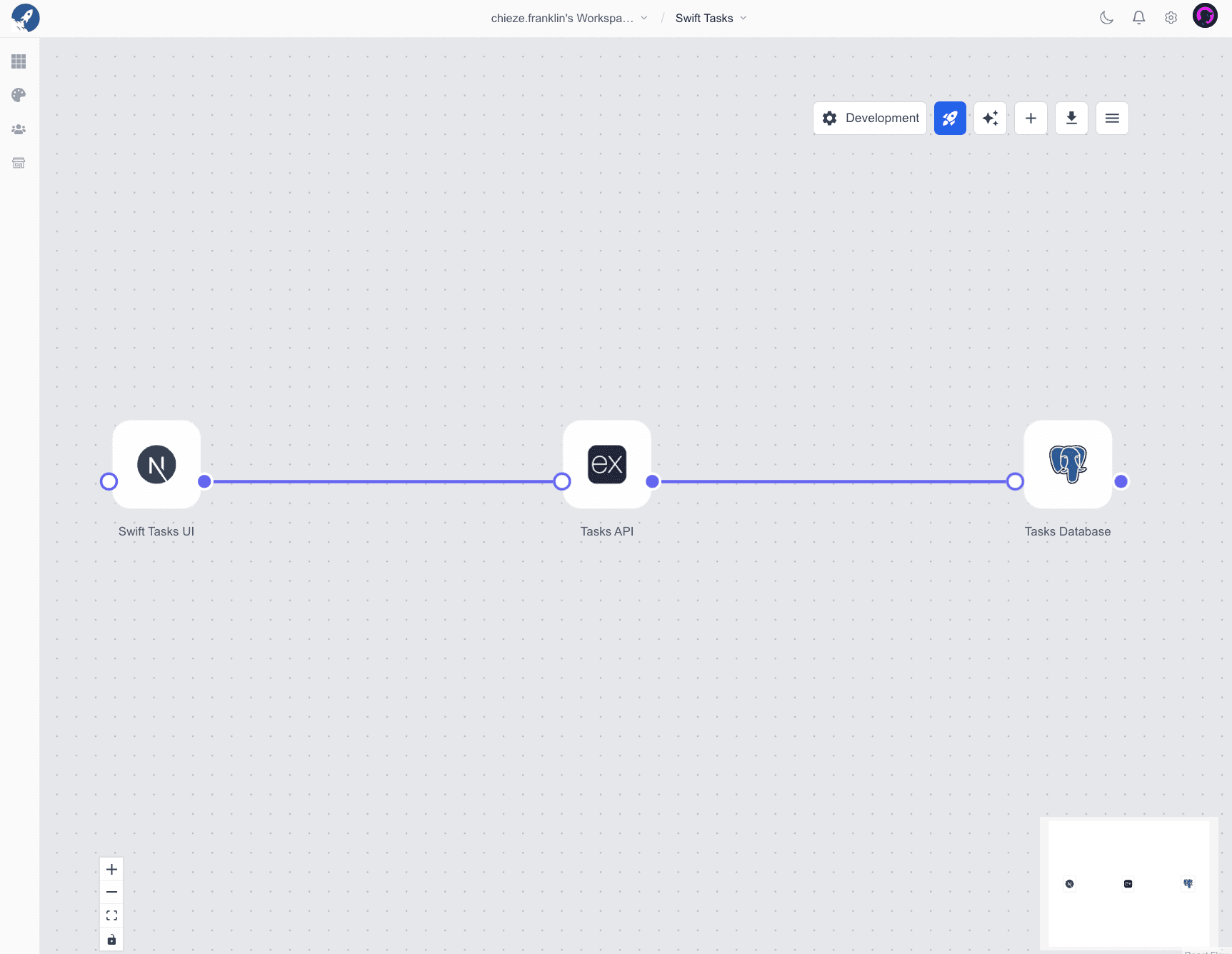Screen dimensions: 1232x954
Task: Open the workspace selector dropdown
Action: 569,18
